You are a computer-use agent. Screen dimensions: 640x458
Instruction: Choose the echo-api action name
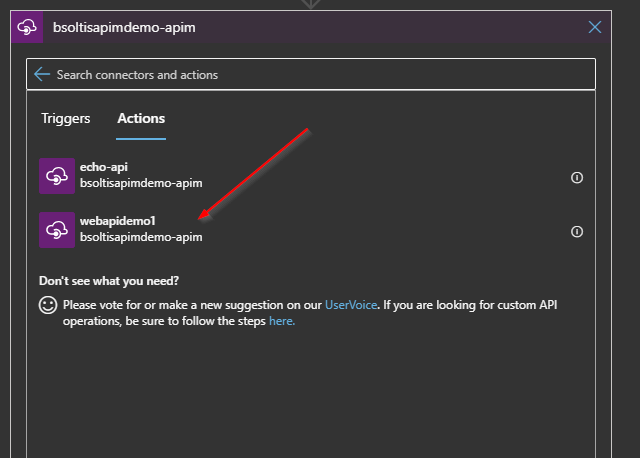click(x=104, y=169)
